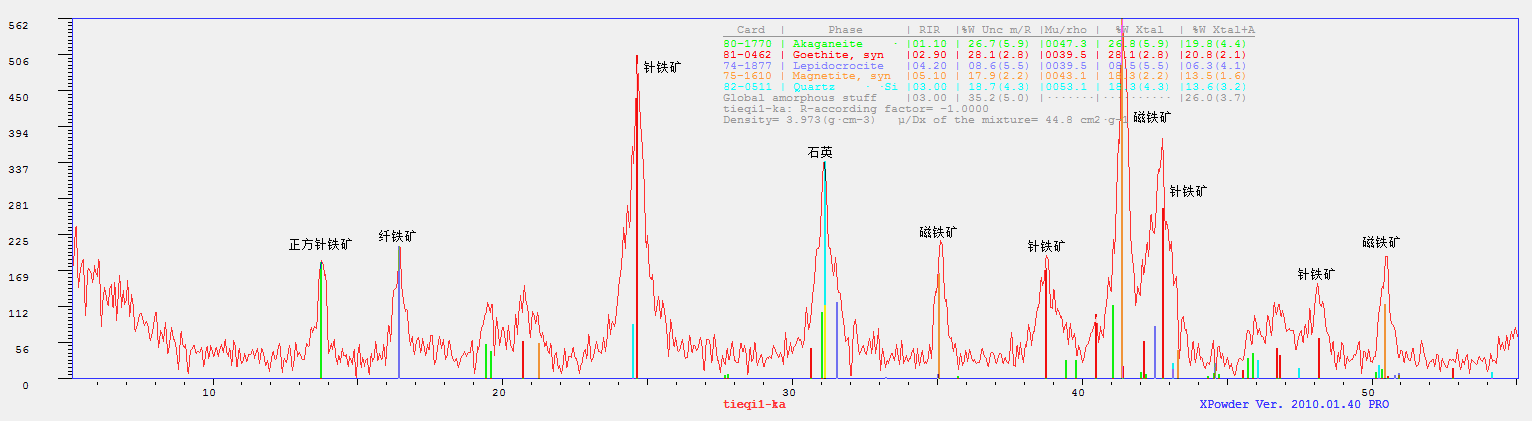Click the Card column header
Image resolution: width=1532 pixels, height=421 pixels.
(x=750, y=30)
